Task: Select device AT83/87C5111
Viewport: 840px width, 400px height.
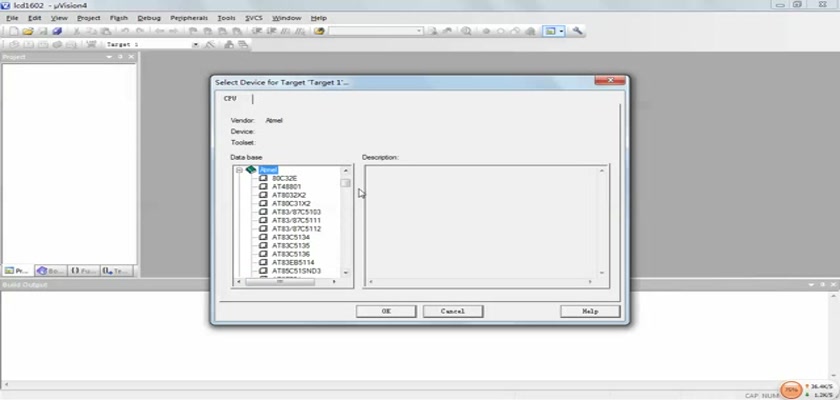Action: tap(296, 221)
